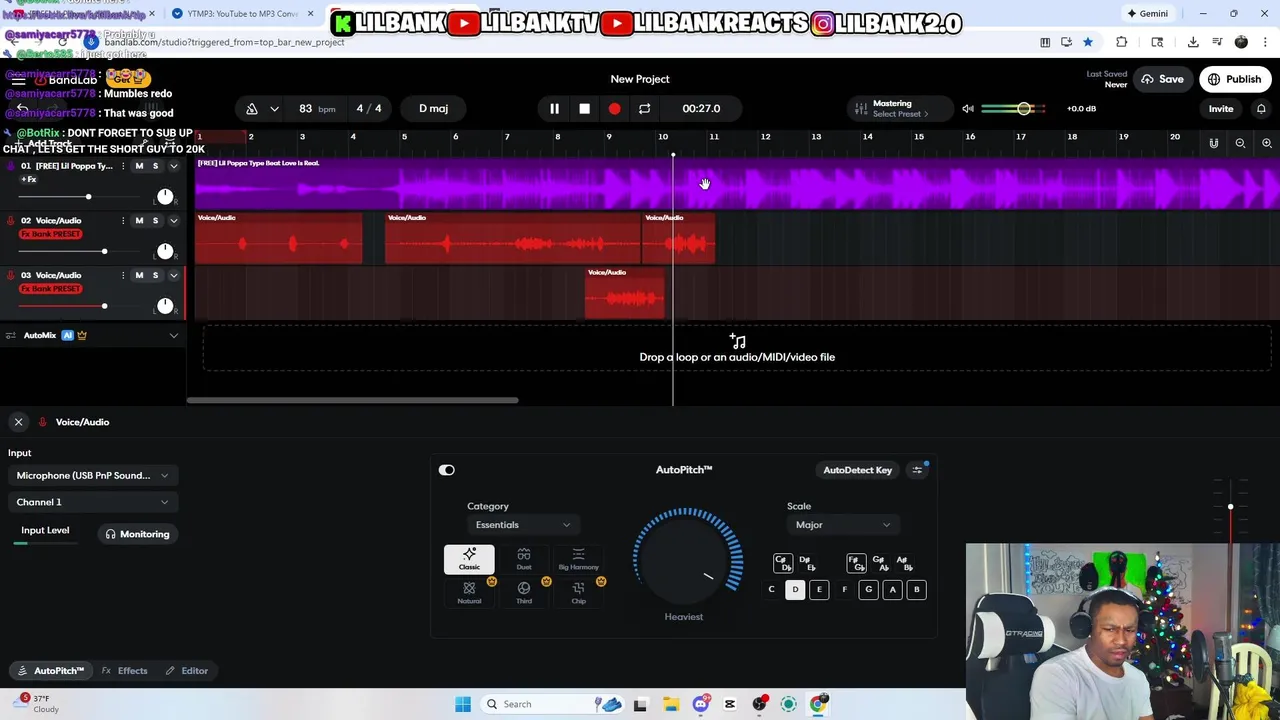Toggle the loop cycle button
Image resolution: width=1280 pixels, height=720 pixels.
tap(644, 108)
